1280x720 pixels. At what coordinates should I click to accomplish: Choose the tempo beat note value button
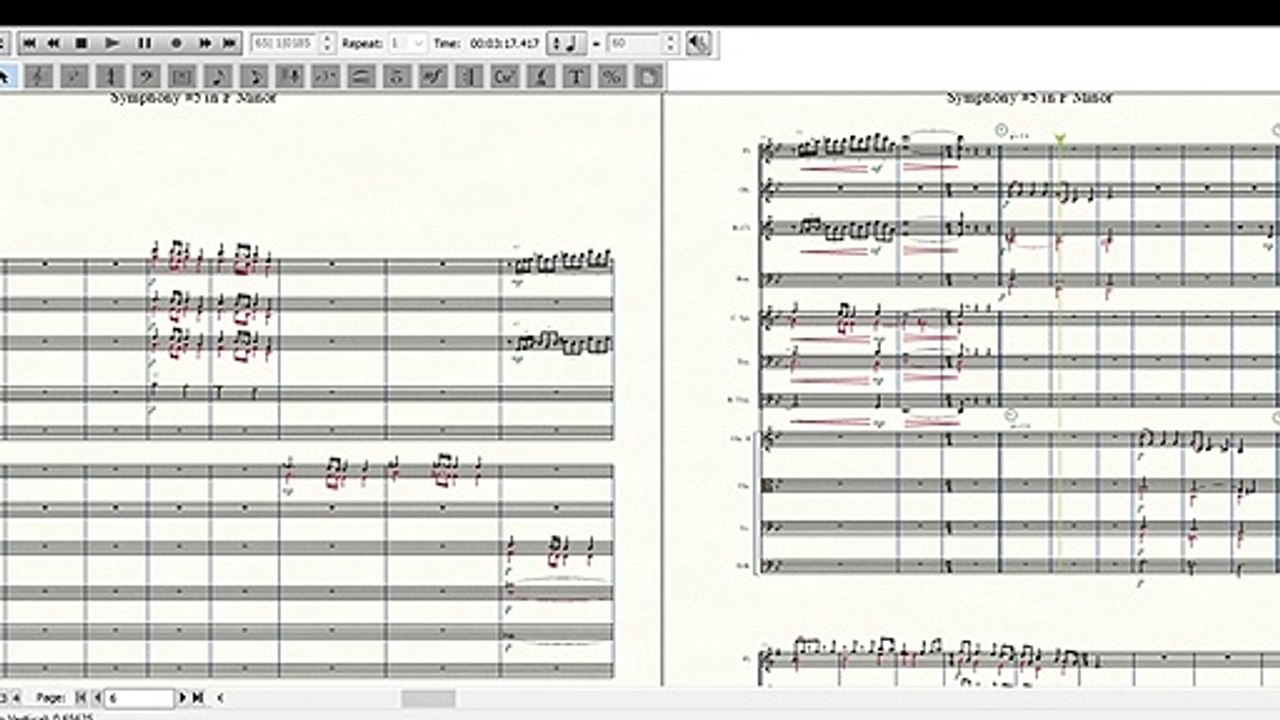569,43
